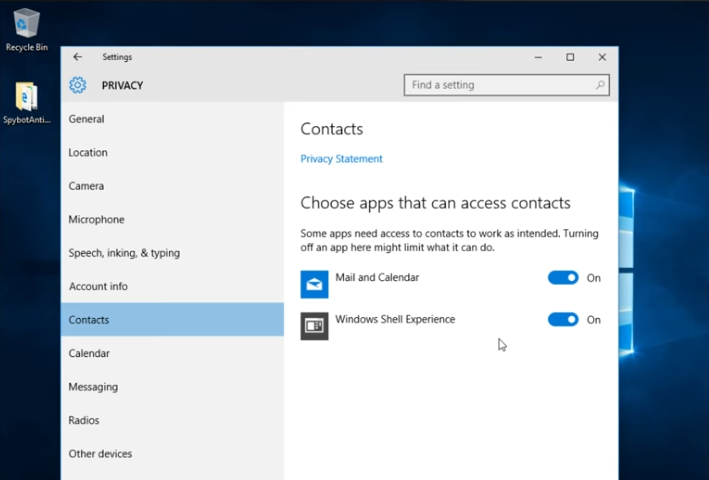This screenshot has height=480, width=709.
Task: Click the Windows Shell Experience app icon
Action: (x=314, y=326)
